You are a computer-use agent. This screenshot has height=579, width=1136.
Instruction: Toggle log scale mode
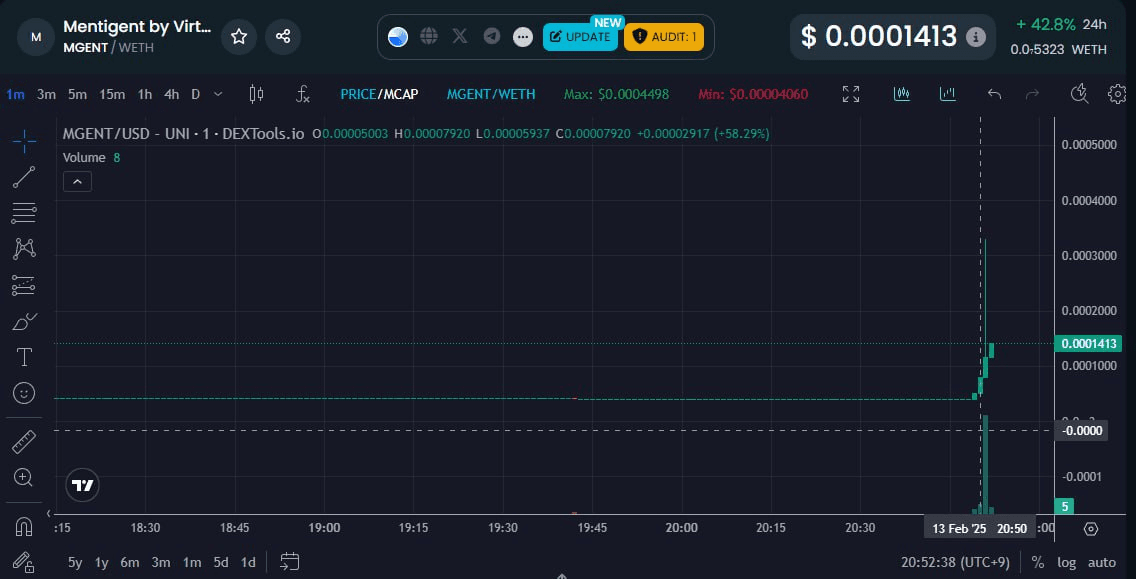1066,562
